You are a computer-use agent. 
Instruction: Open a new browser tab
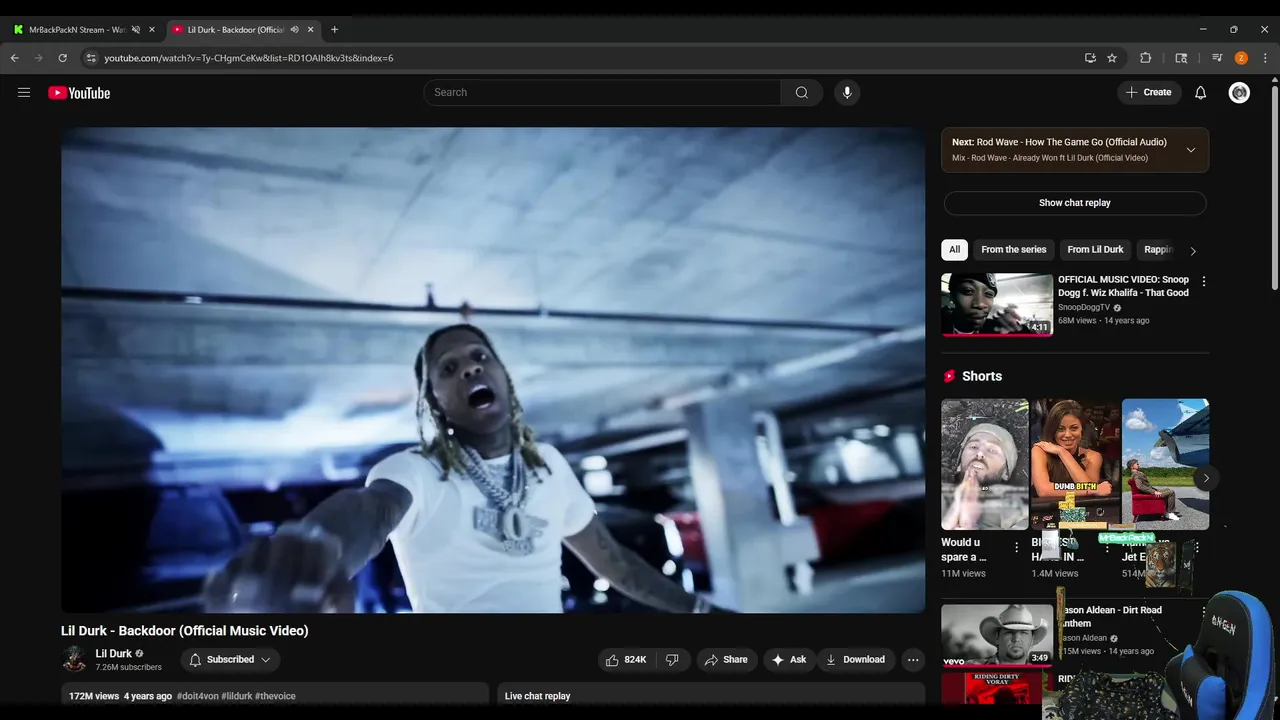(x=334, y=30)
